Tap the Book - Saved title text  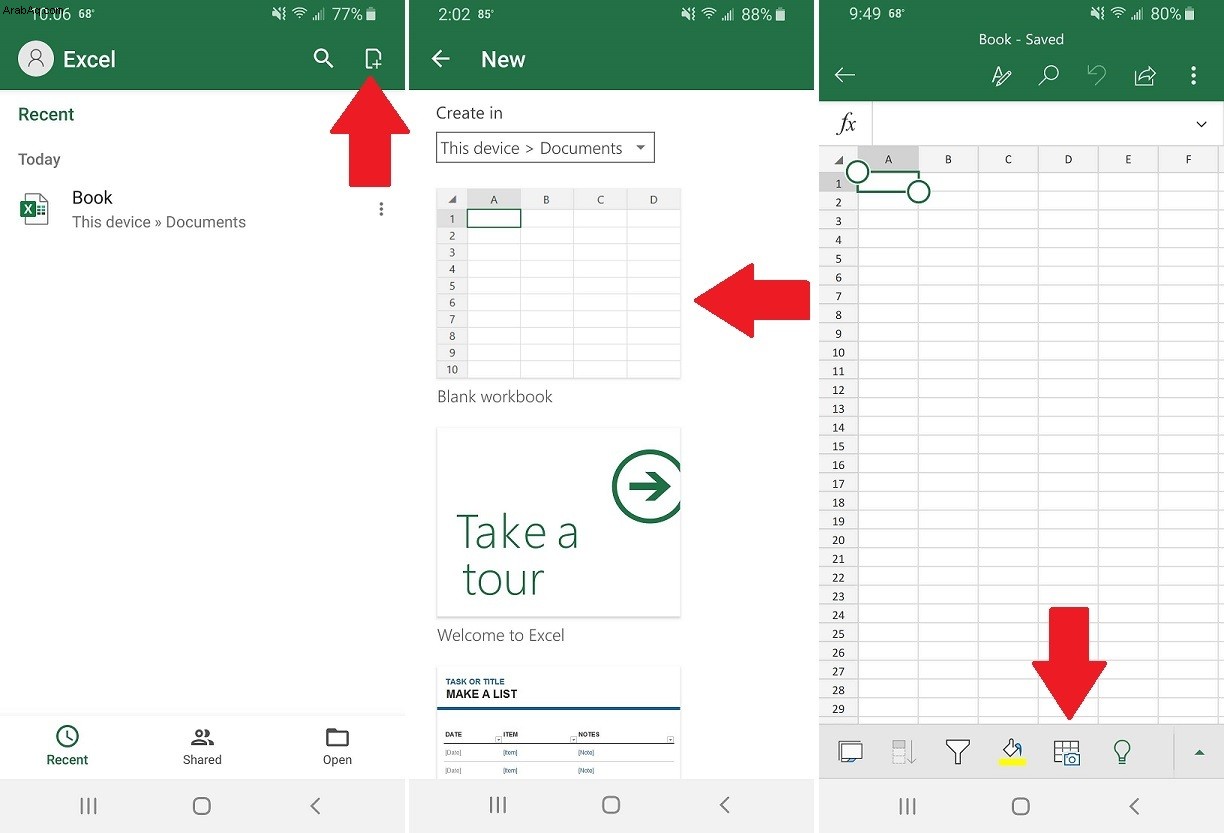(x=1020, y=39)
